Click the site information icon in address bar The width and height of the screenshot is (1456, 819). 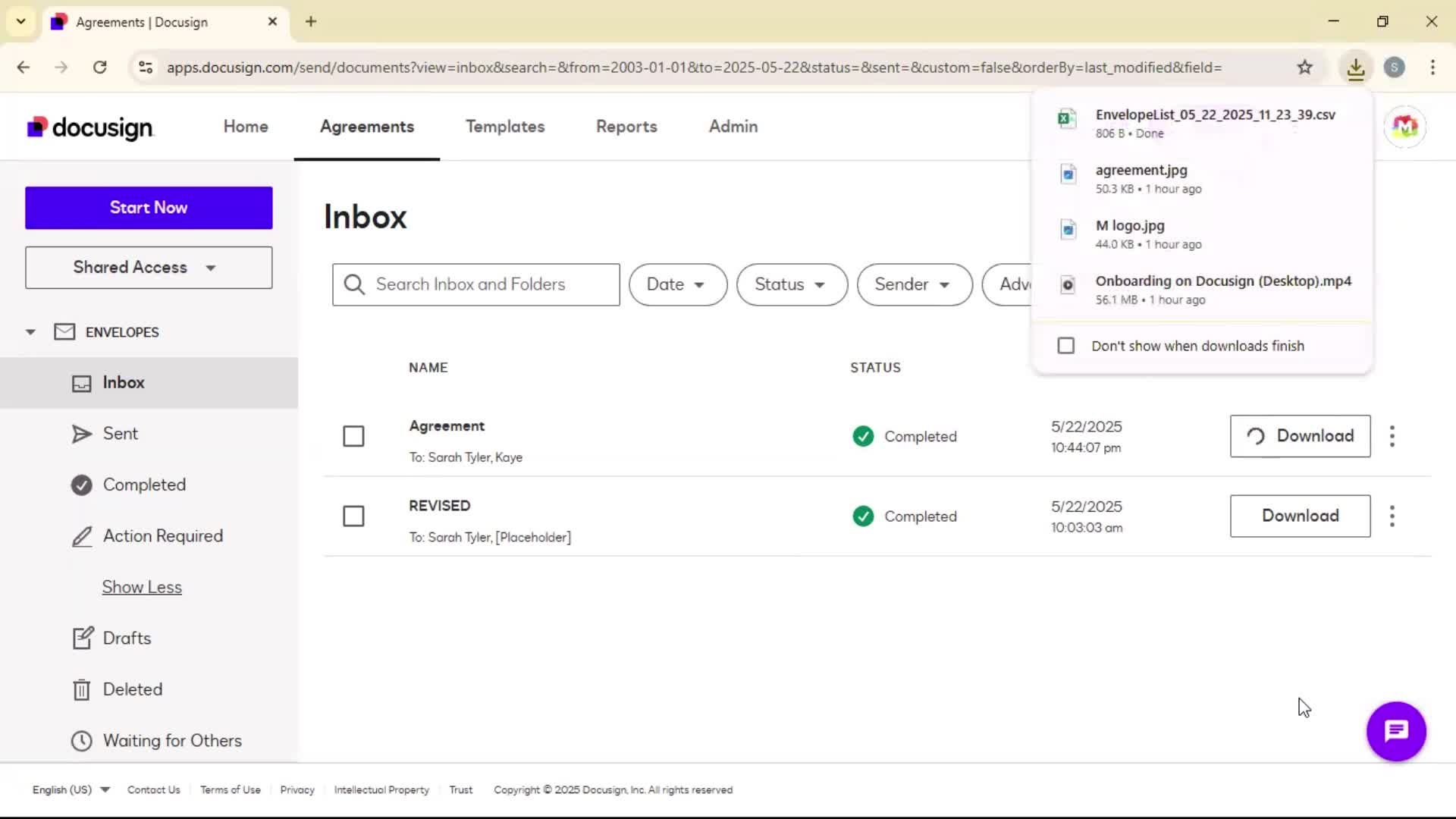pyautogui.click(x=146, y=67)
